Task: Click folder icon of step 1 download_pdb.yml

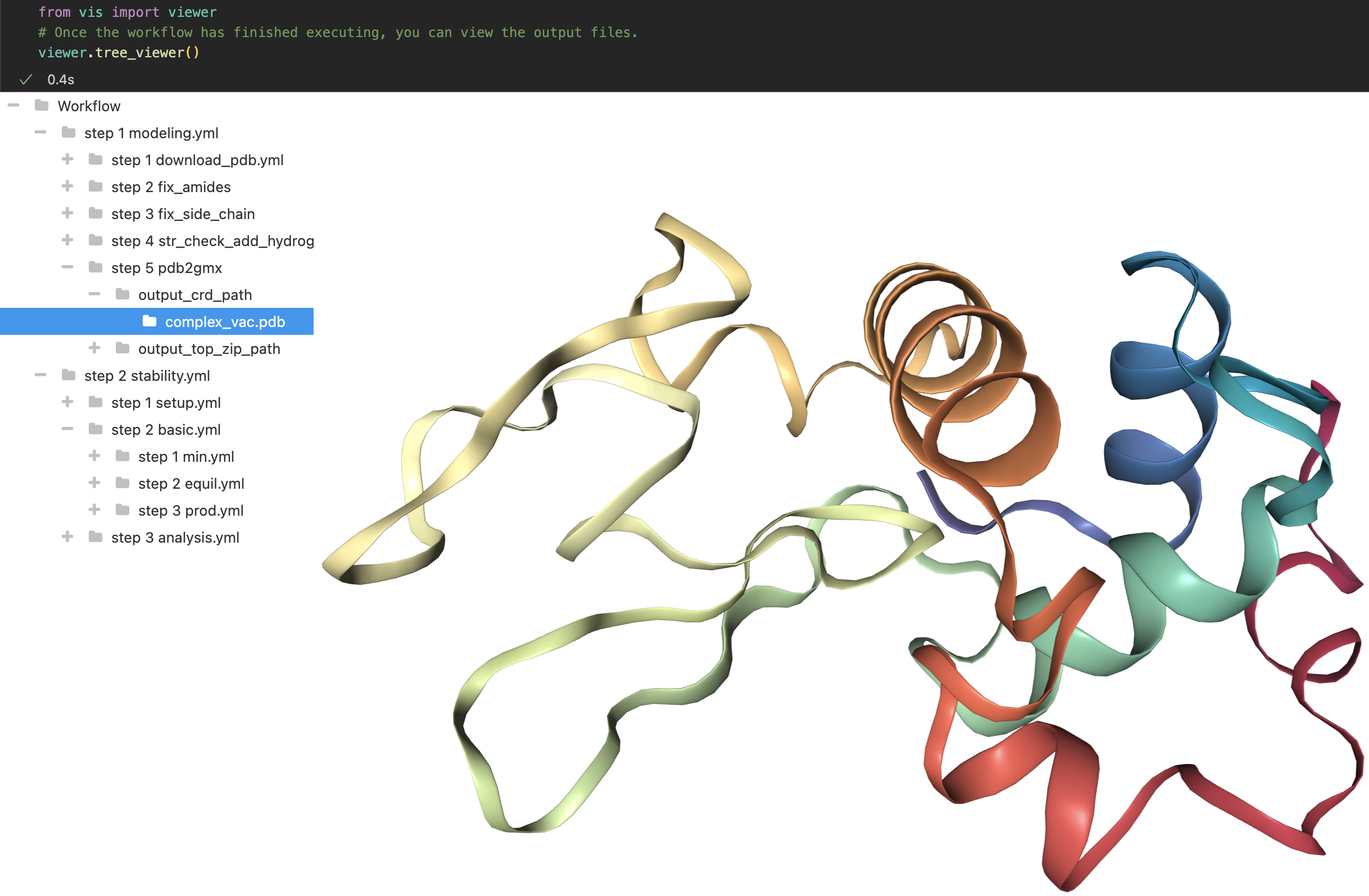Action: [x=96, y=160]
